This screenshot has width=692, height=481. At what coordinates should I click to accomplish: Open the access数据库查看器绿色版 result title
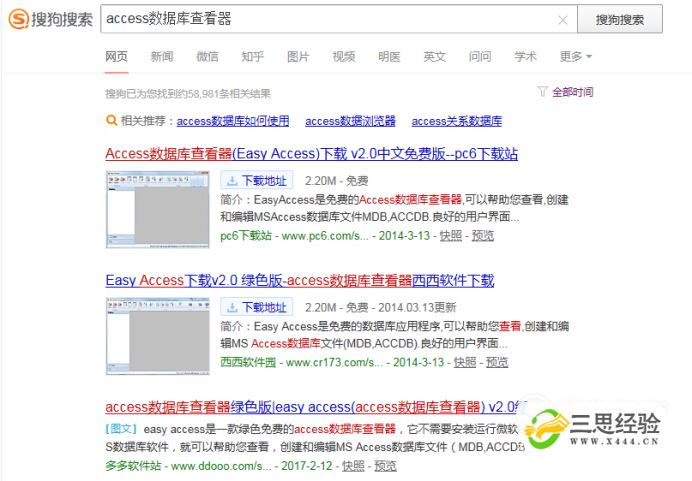coord(316,407)
